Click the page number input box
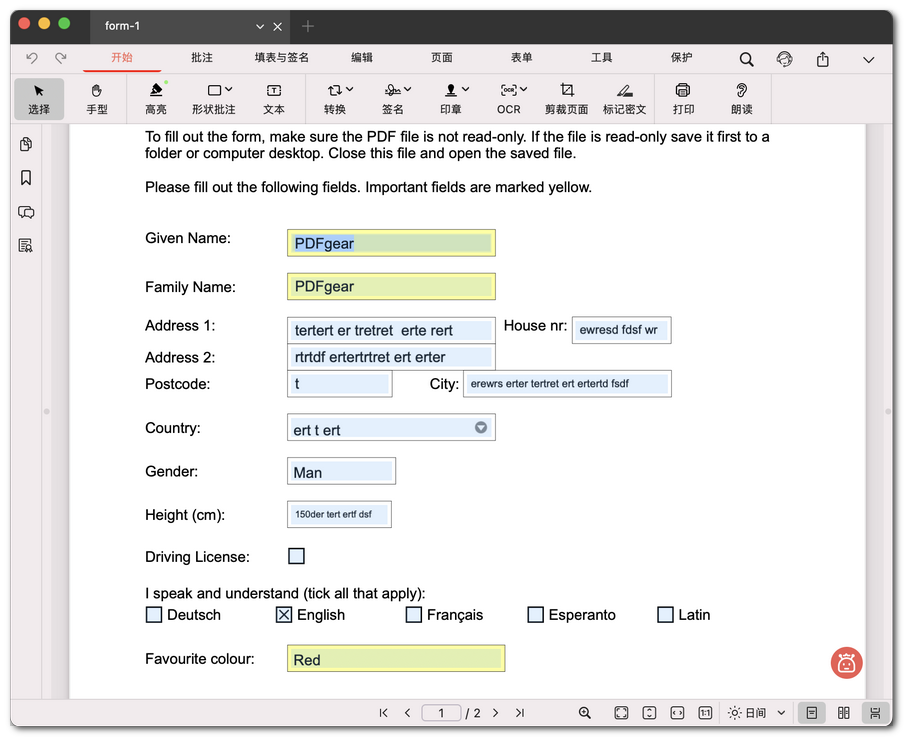Image resolution: width=904 pixels, height=737 pixels. (x=440, y=713)
